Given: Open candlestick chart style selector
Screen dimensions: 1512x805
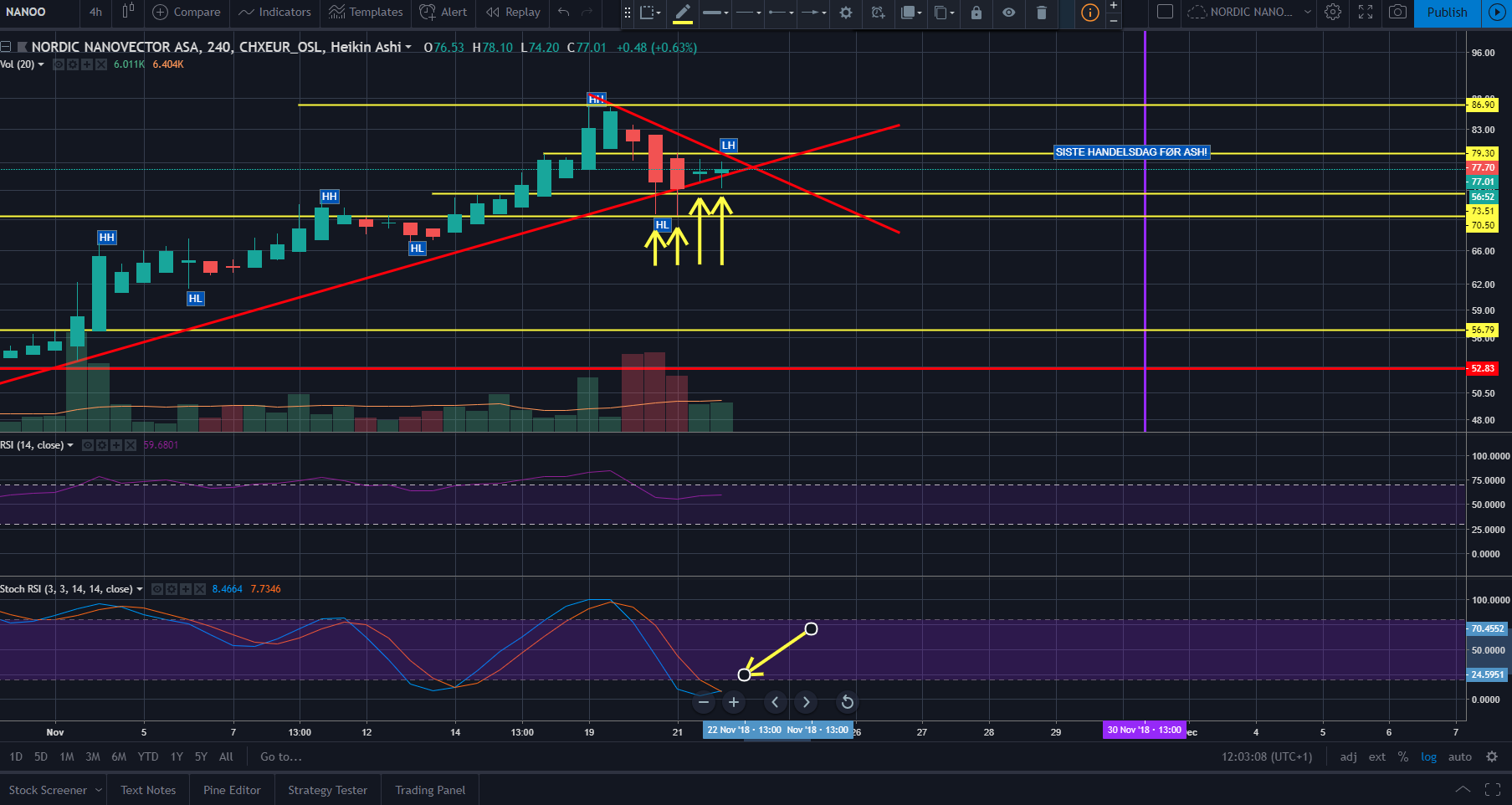Looking at the screenshot, I should 128,12.
